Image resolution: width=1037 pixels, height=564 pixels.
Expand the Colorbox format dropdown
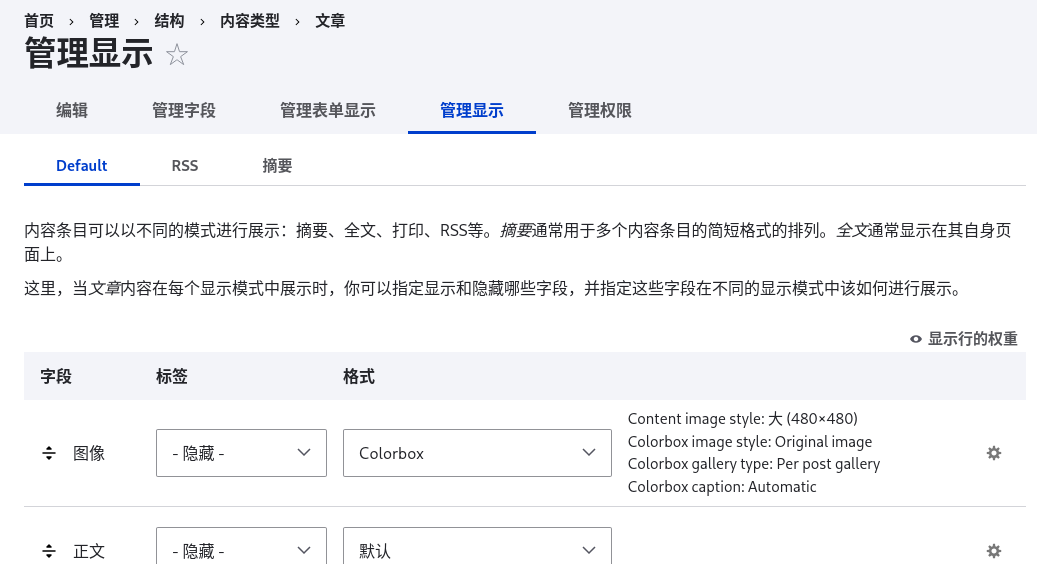point(477,453)
